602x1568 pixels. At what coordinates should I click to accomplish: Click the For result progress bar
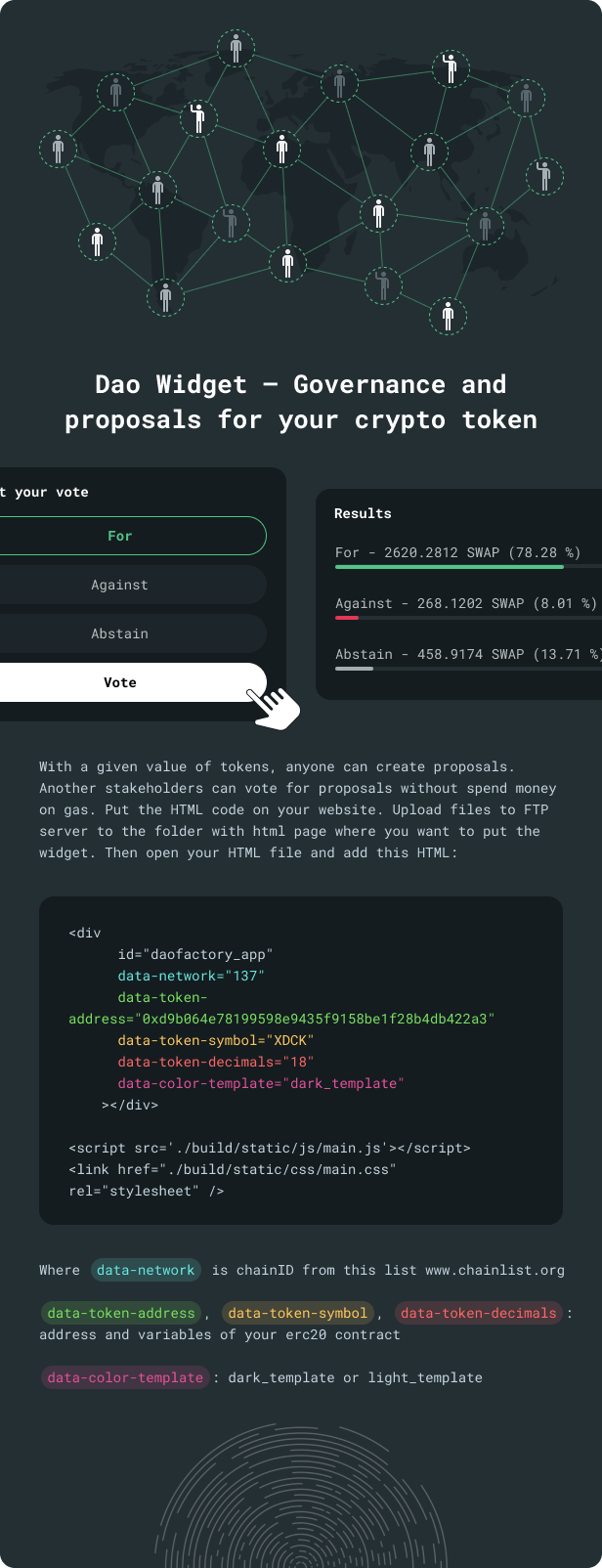[449, 565]
